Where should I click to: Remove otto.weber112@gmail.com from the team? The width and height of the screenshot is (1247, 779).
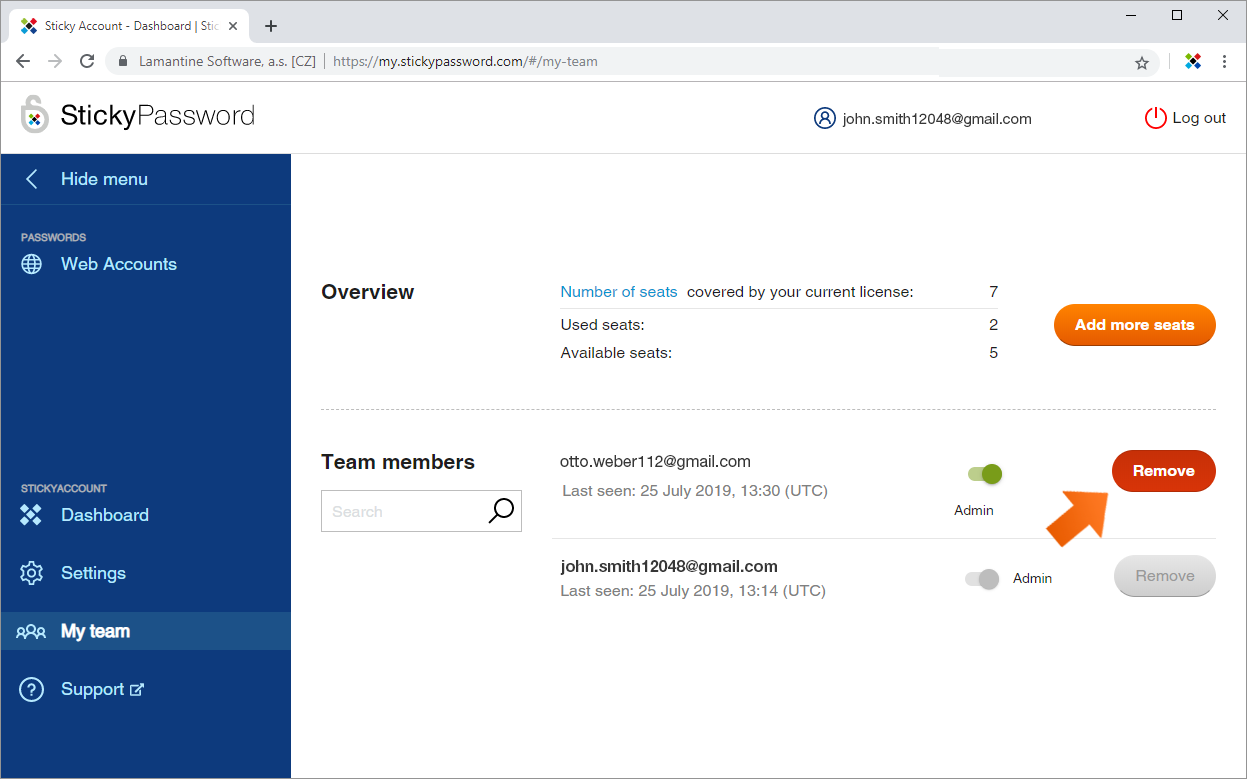[x=1164, y=471]
